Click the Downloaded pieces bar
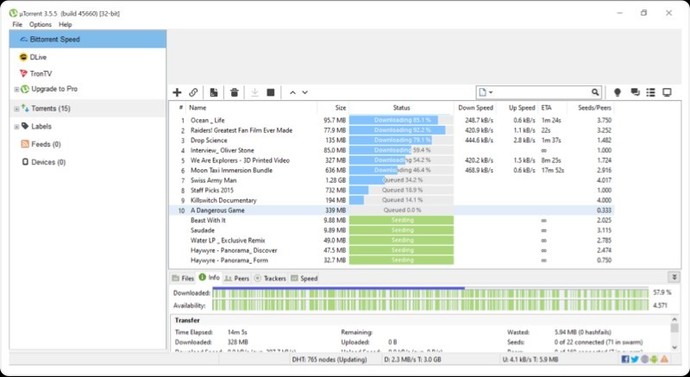 pyautogui.click(x=430, y=293)
